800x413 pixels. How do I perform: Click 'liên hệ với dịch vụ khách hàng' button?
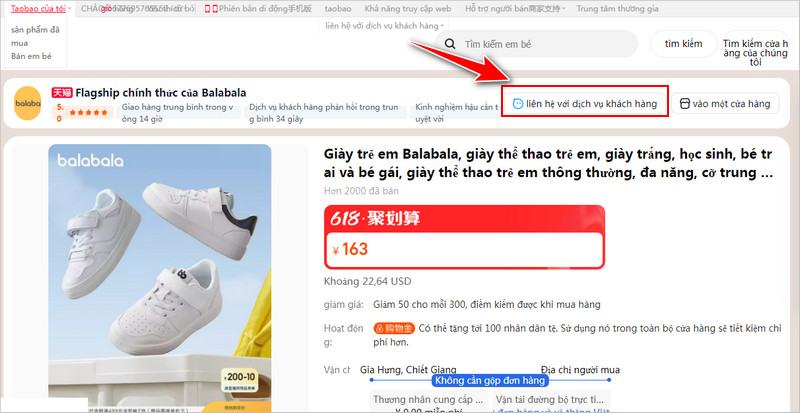(x=584, y=104)
